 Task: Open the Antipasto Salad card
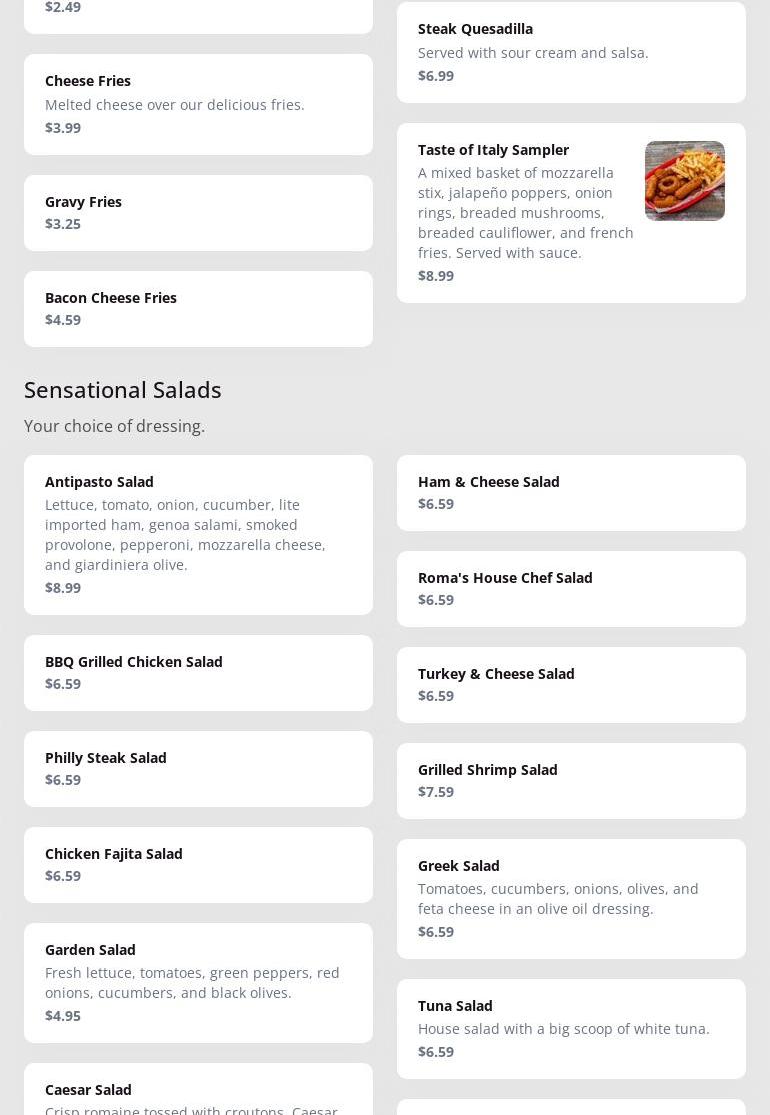point(198,534)
